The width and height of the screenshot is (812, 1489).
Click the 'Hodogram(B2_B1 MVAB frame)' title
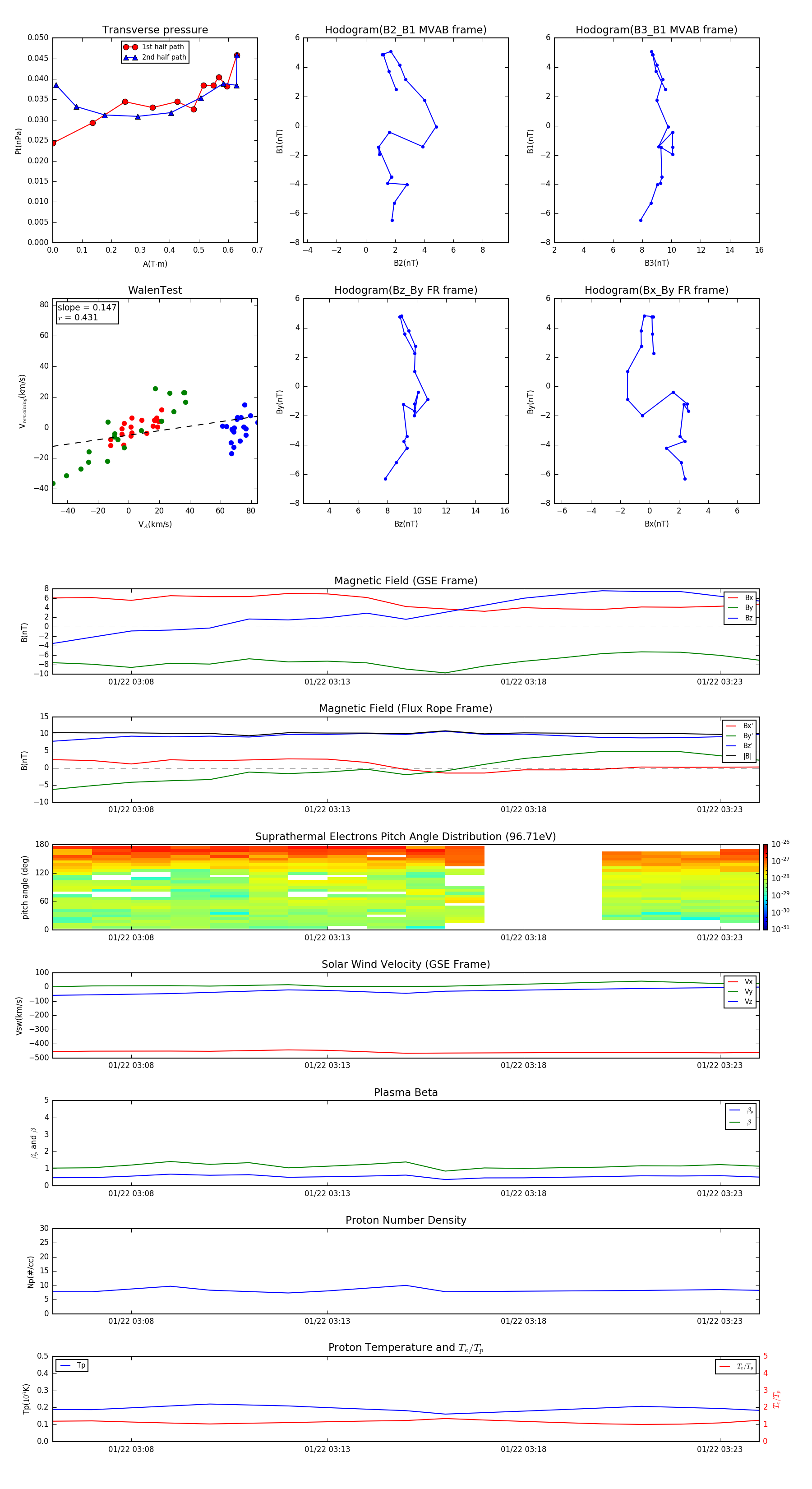pyautogui.click(x=406, y=30)
